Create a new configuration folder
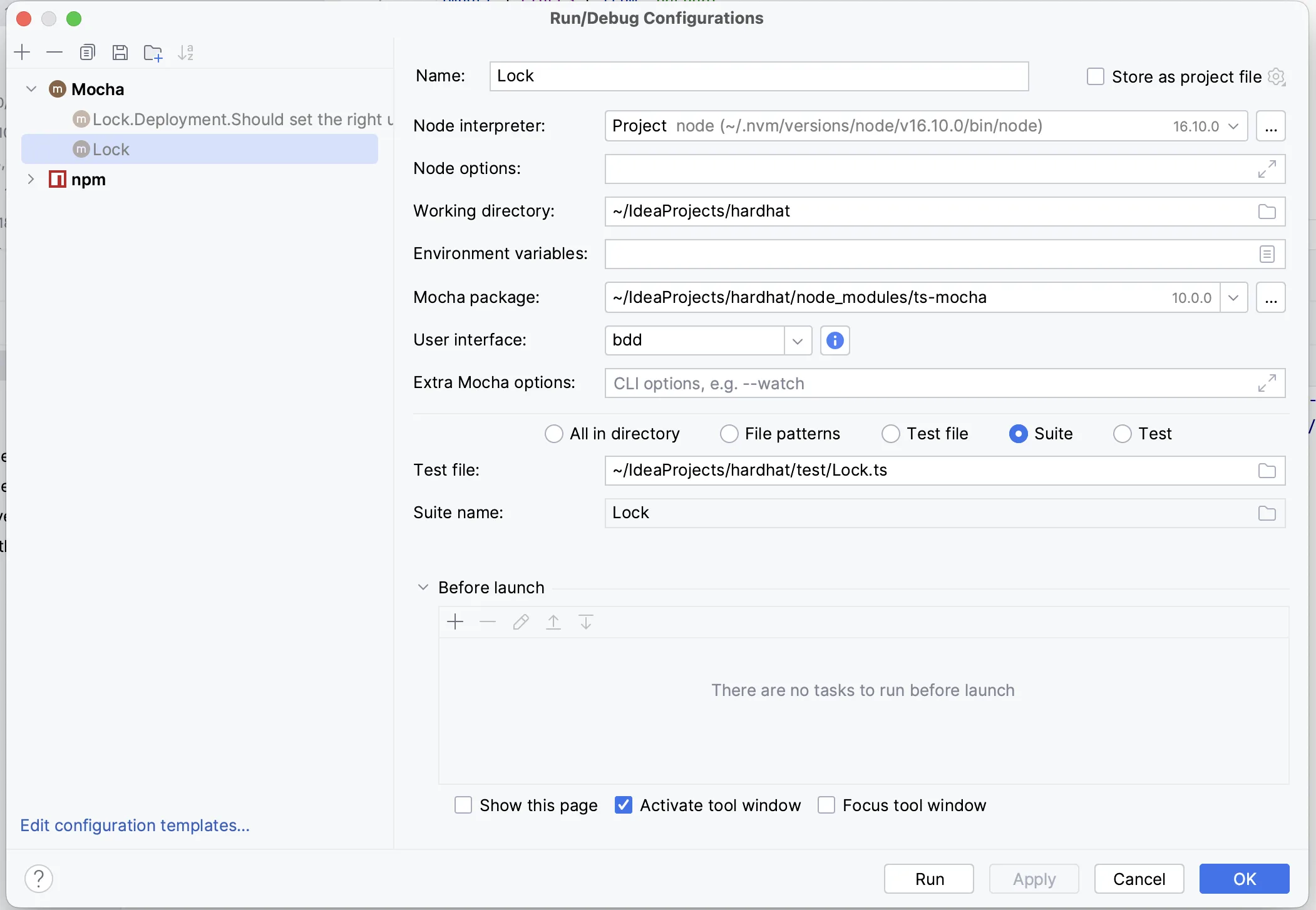 [x=153, y=53]
